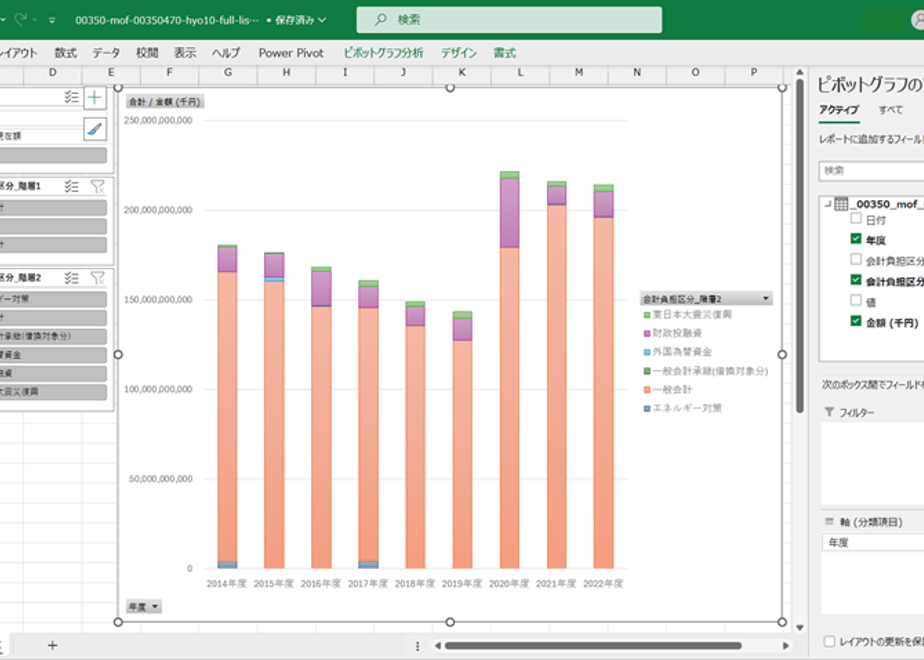
Task: Click the vertical scrollbar up arrow
Action: pos(799,72)
